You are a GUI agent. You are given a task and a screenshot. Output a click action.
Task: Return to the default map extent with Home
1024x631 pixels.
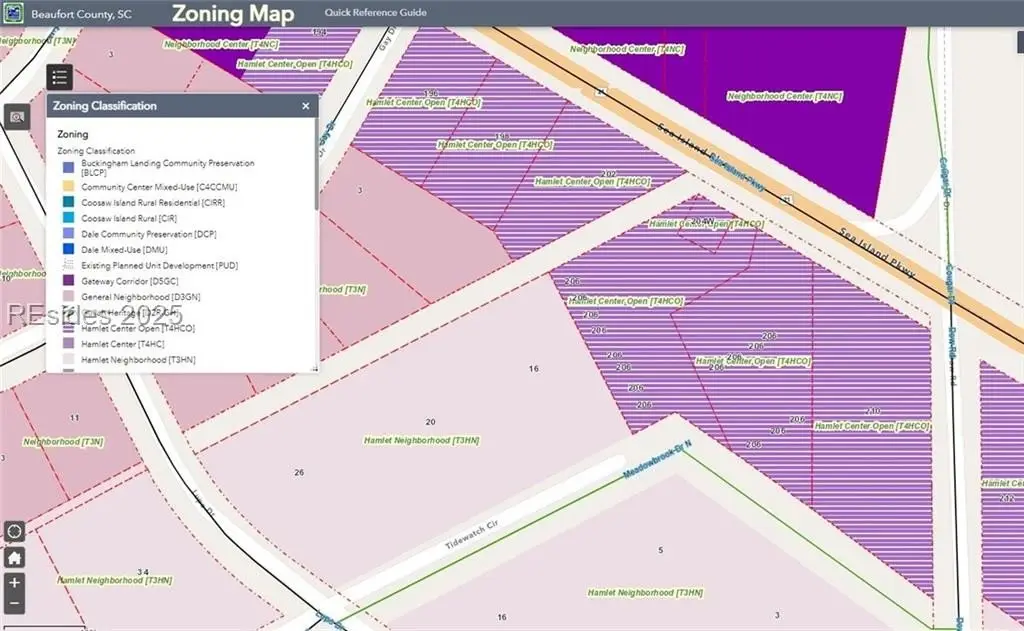pyautogui.click(x=14, y=558)
